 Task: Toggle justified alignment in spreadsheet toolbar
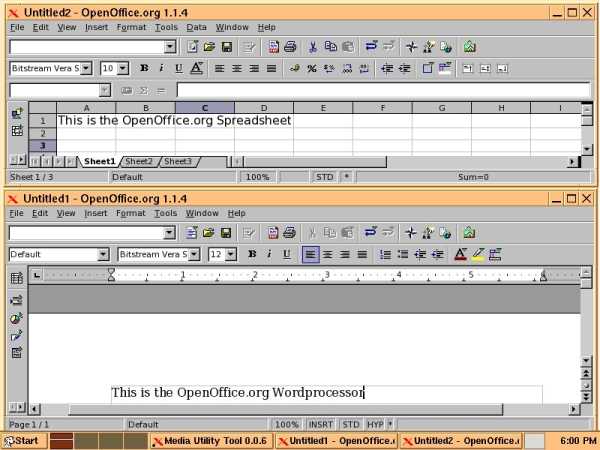click(x=272, y=68)
